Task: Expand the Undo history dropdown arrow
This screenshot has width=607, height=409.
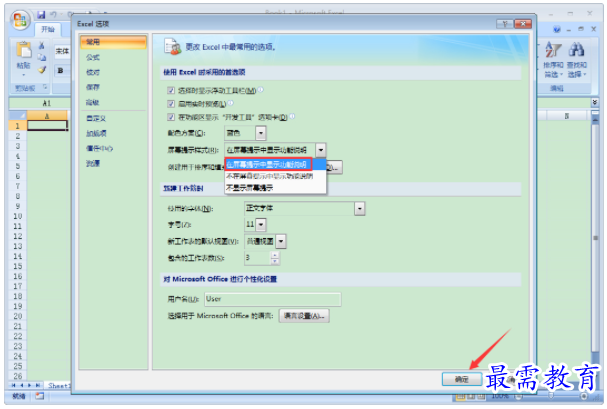Action: coord(61,15)
